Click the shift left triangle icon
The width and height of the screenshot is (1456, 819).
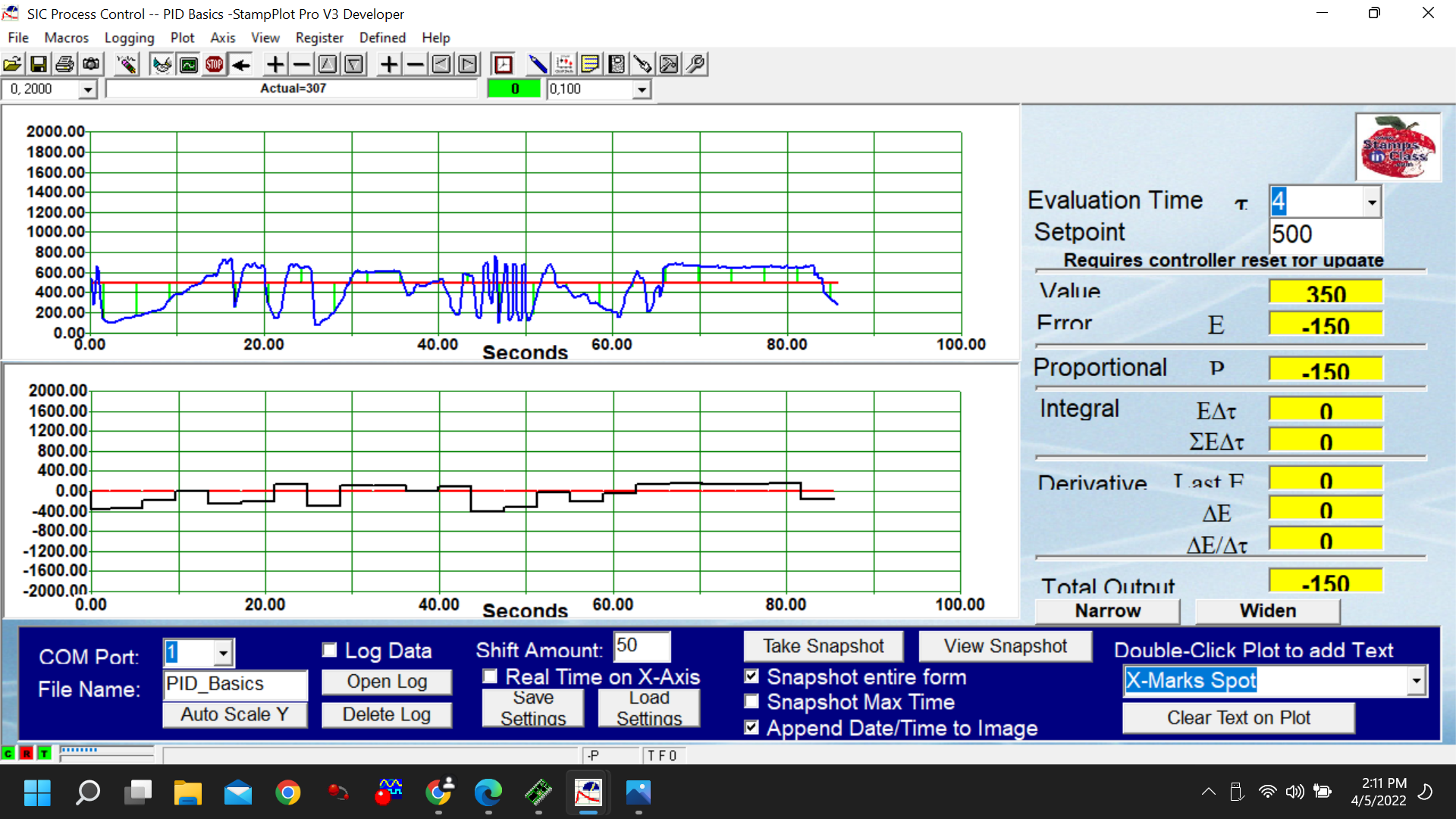coord(441,64)
